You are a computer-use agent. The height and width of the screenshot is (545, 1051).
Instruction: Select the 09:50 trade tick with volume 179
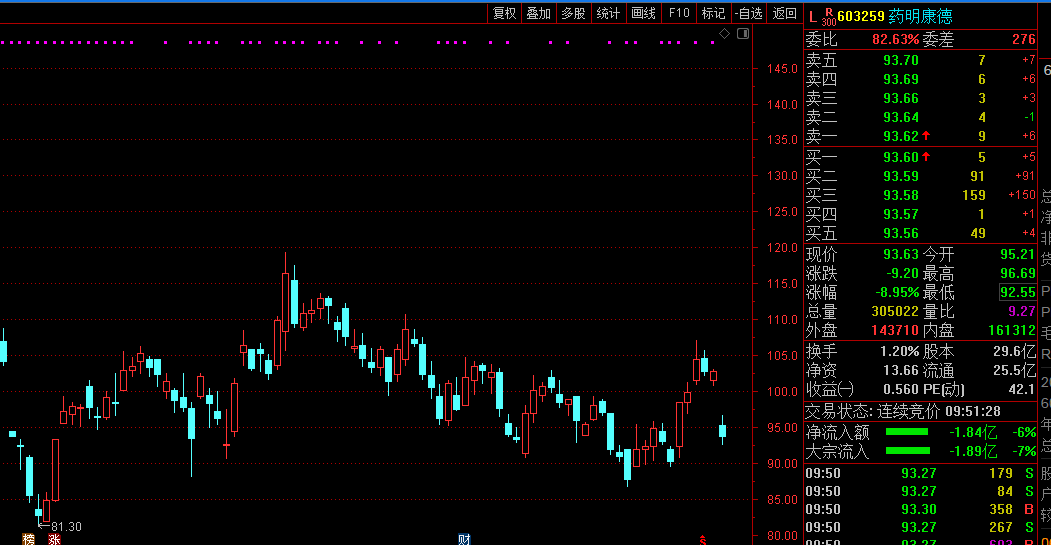click(x=920, y=473)
